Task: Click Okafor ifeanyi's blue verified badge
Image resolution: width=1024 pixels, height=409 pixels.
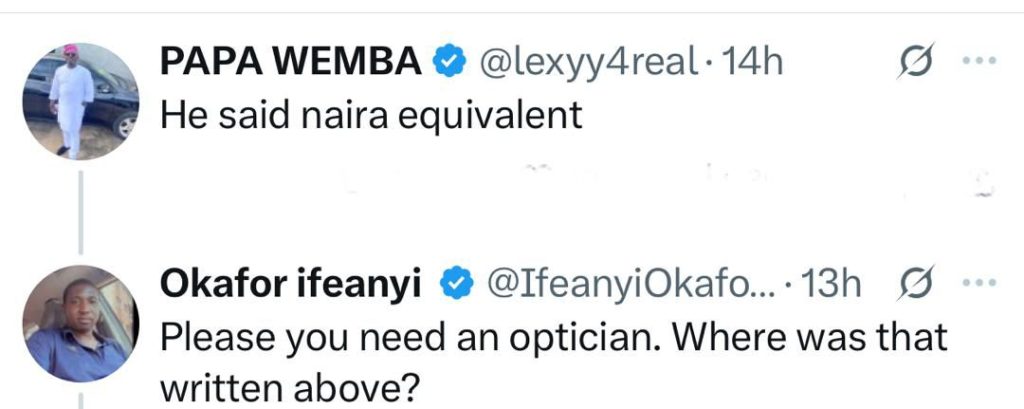Action: click(458, 286)
